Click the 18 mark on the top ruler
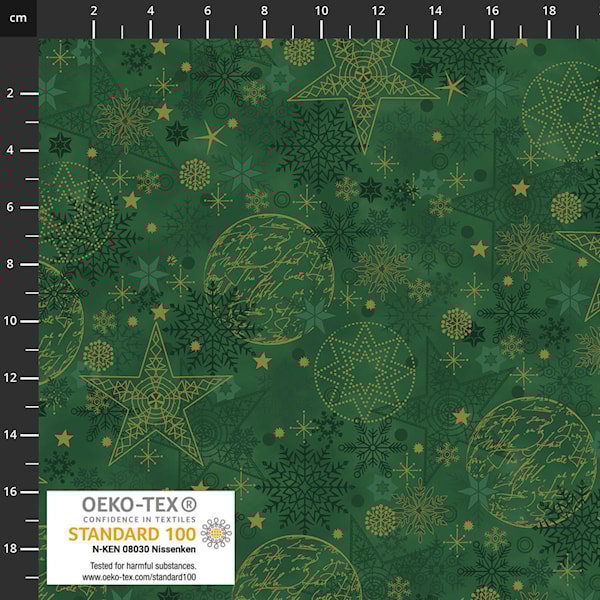The width and height of the screenshot is (600, 600). [x=548, y=10]
